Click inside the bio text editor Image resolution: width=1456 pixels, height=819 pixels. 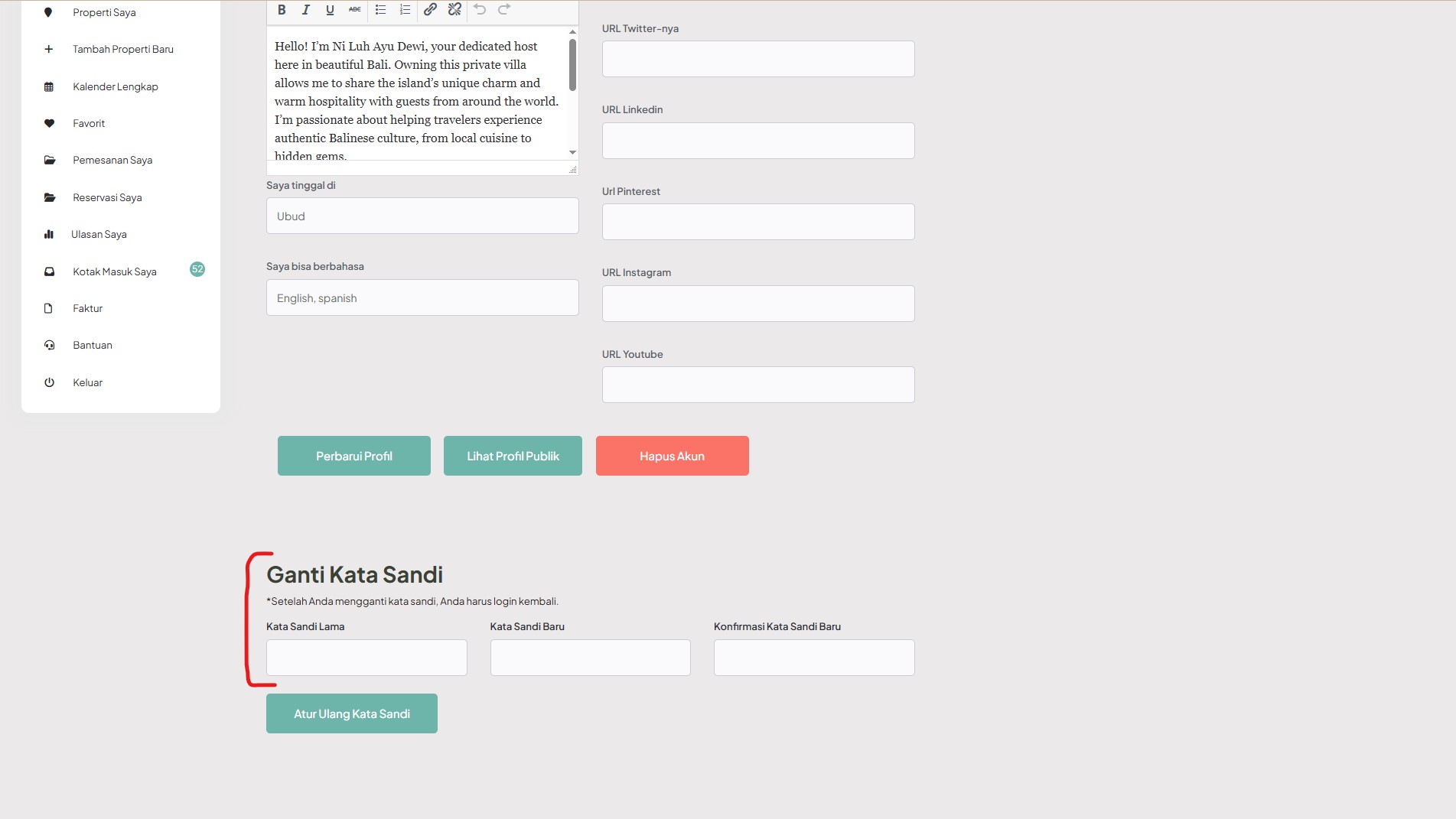coord(417,93)
